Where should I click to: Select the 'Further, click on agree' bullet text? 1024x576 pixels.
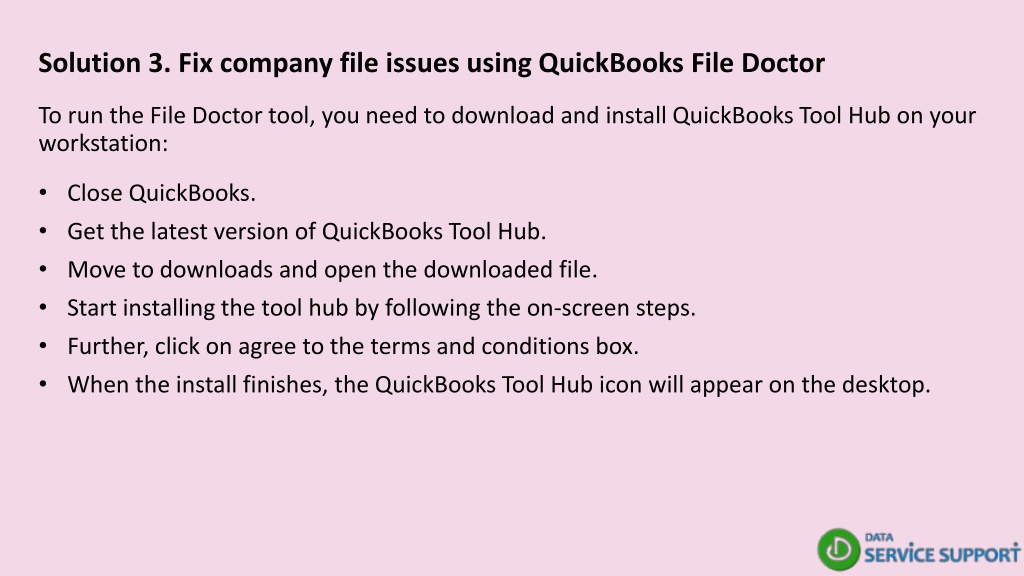353,346
